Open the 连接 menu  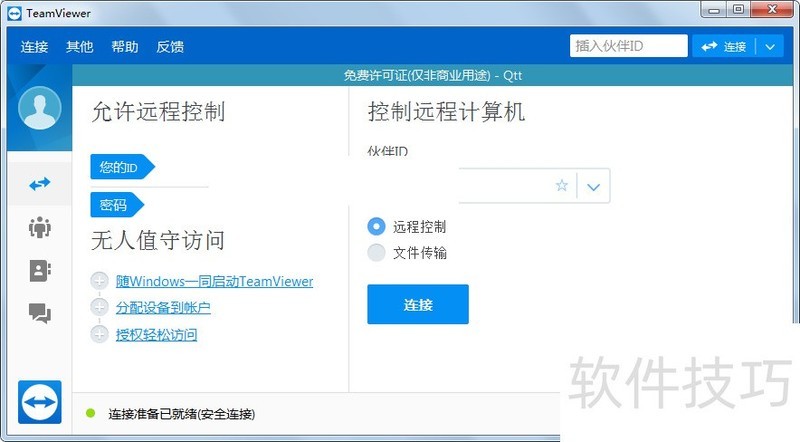(x=34, y=47)
